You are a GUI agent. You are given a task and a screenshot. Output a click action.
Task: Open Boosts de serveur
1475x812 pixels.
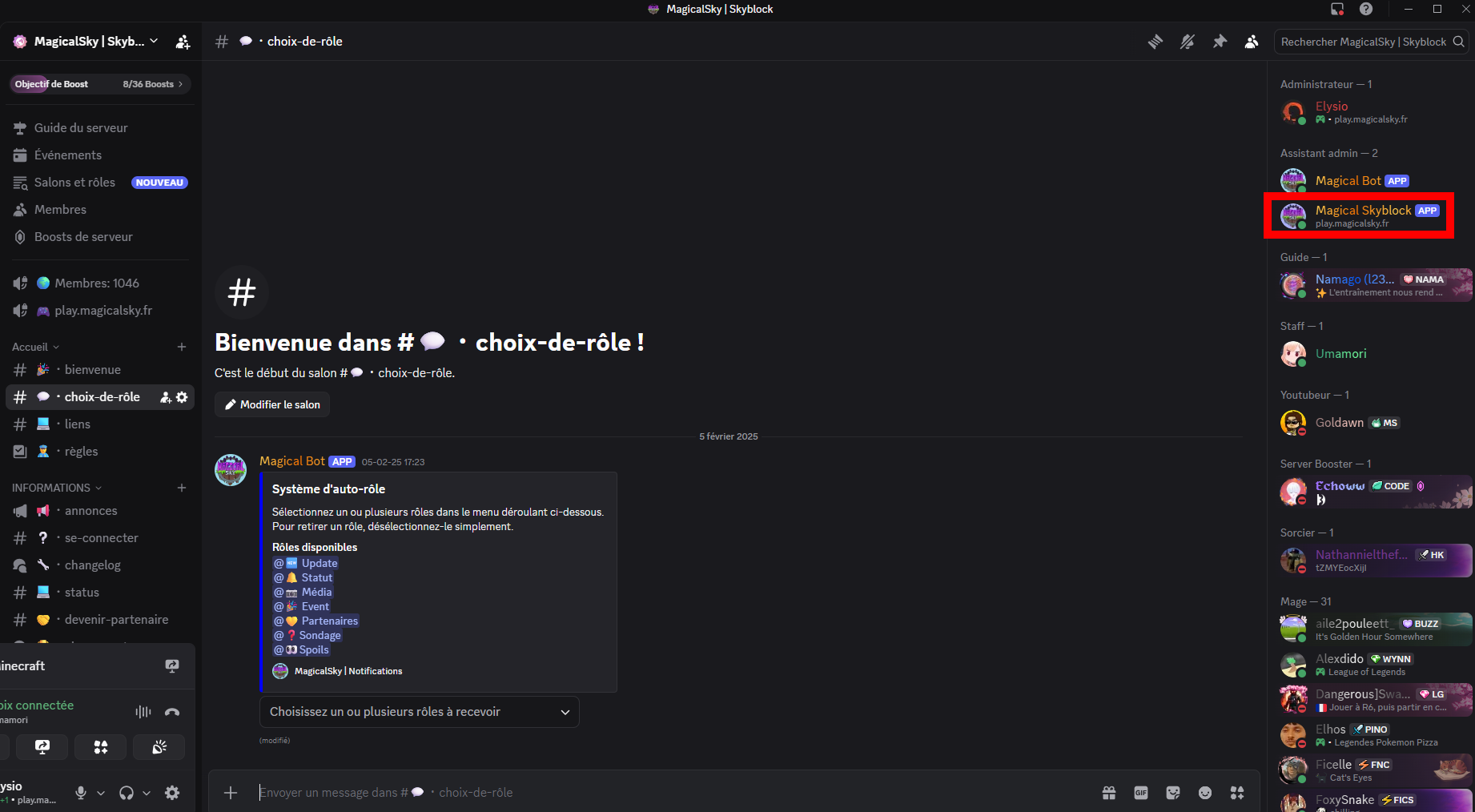pyautogui.click(x=100, y=237)
